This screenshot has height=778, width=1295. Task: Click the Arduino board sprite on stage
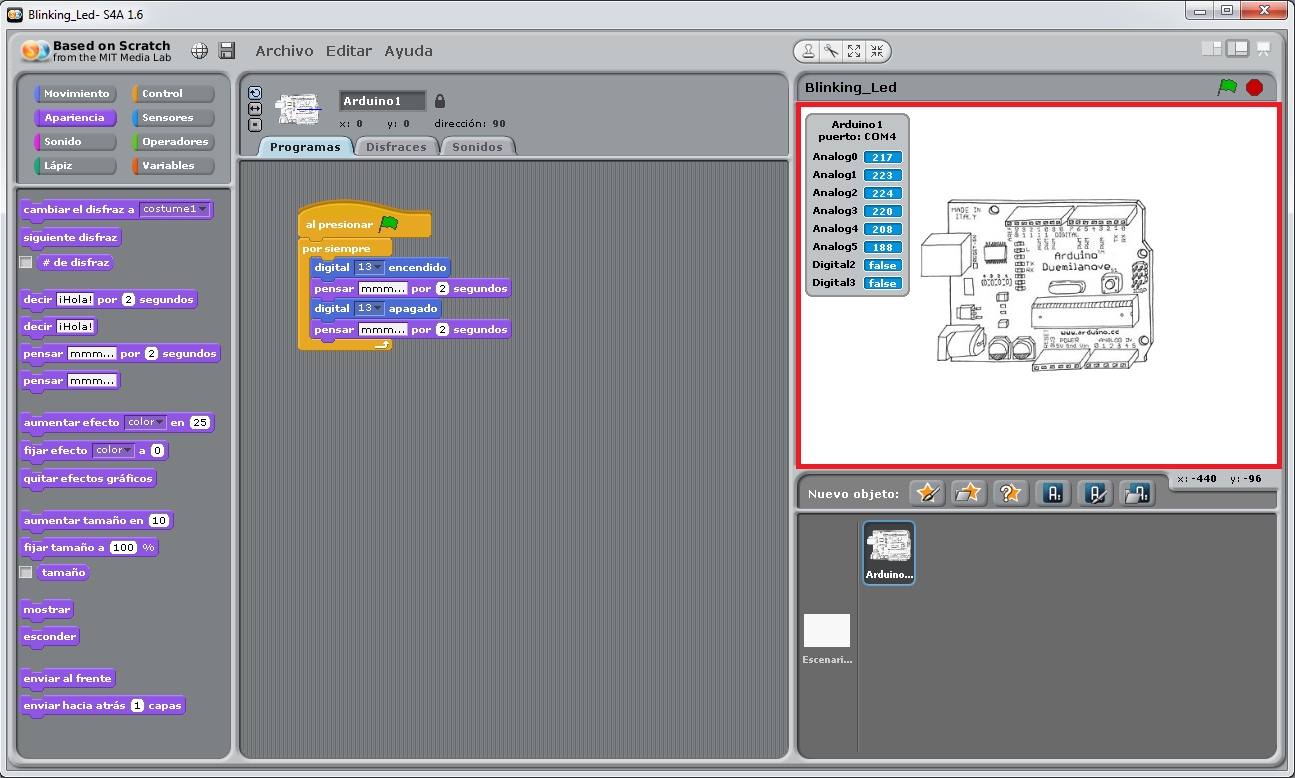point(1037,283)
